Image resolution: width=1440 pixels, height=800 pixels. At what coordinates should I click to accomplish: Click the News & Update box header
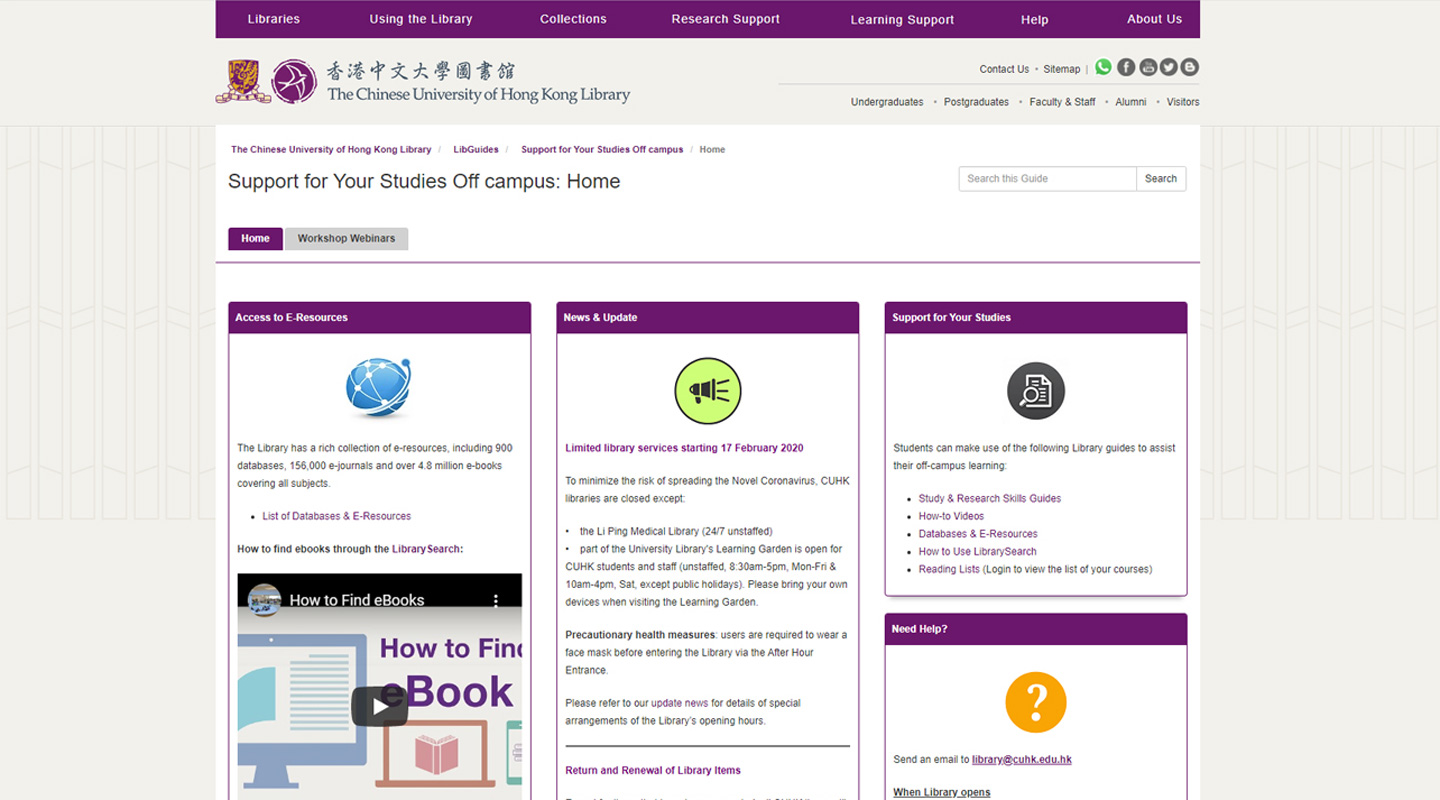(708, 318)
